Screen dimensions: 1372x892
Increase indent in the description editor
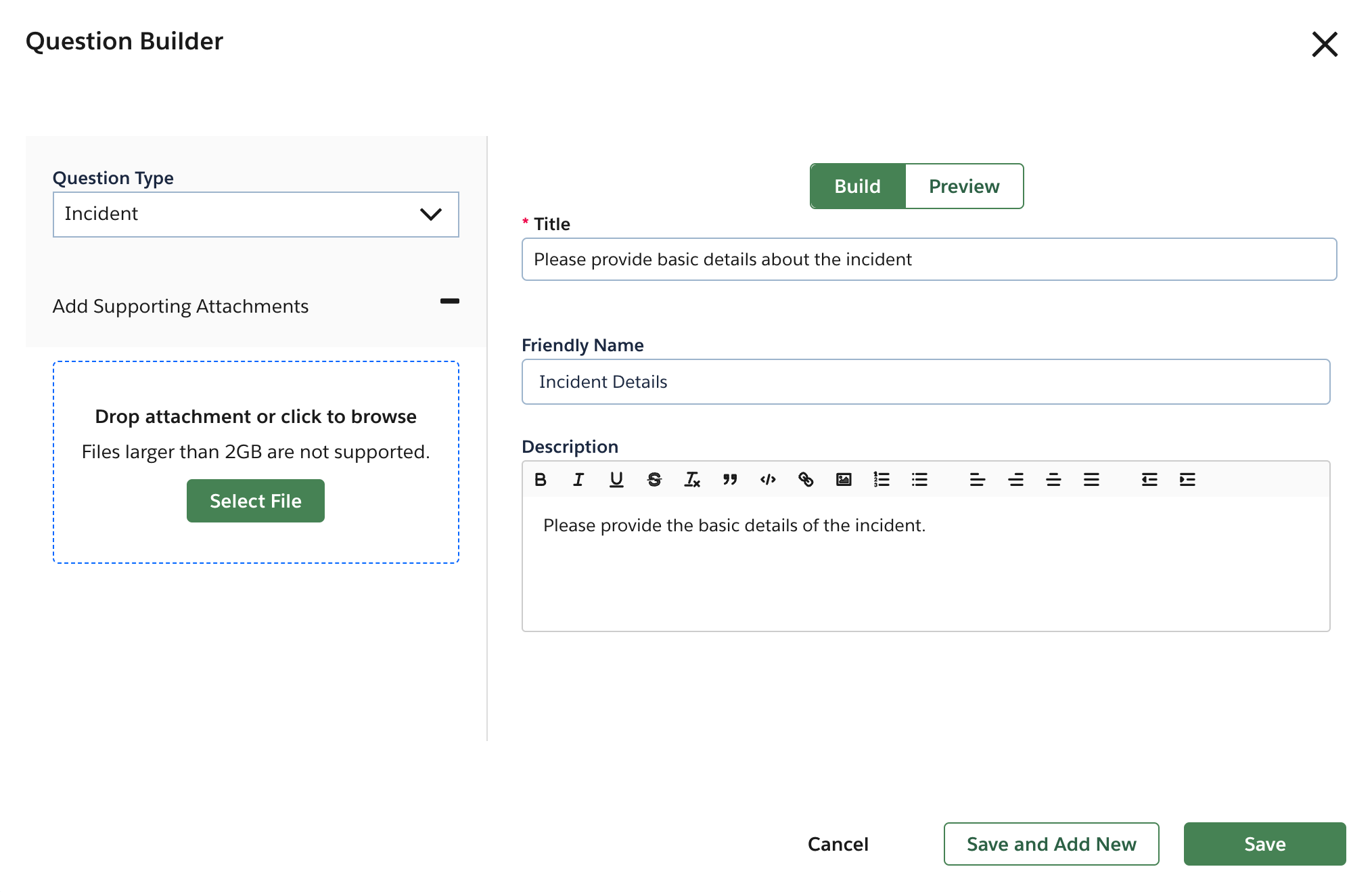1187,480
